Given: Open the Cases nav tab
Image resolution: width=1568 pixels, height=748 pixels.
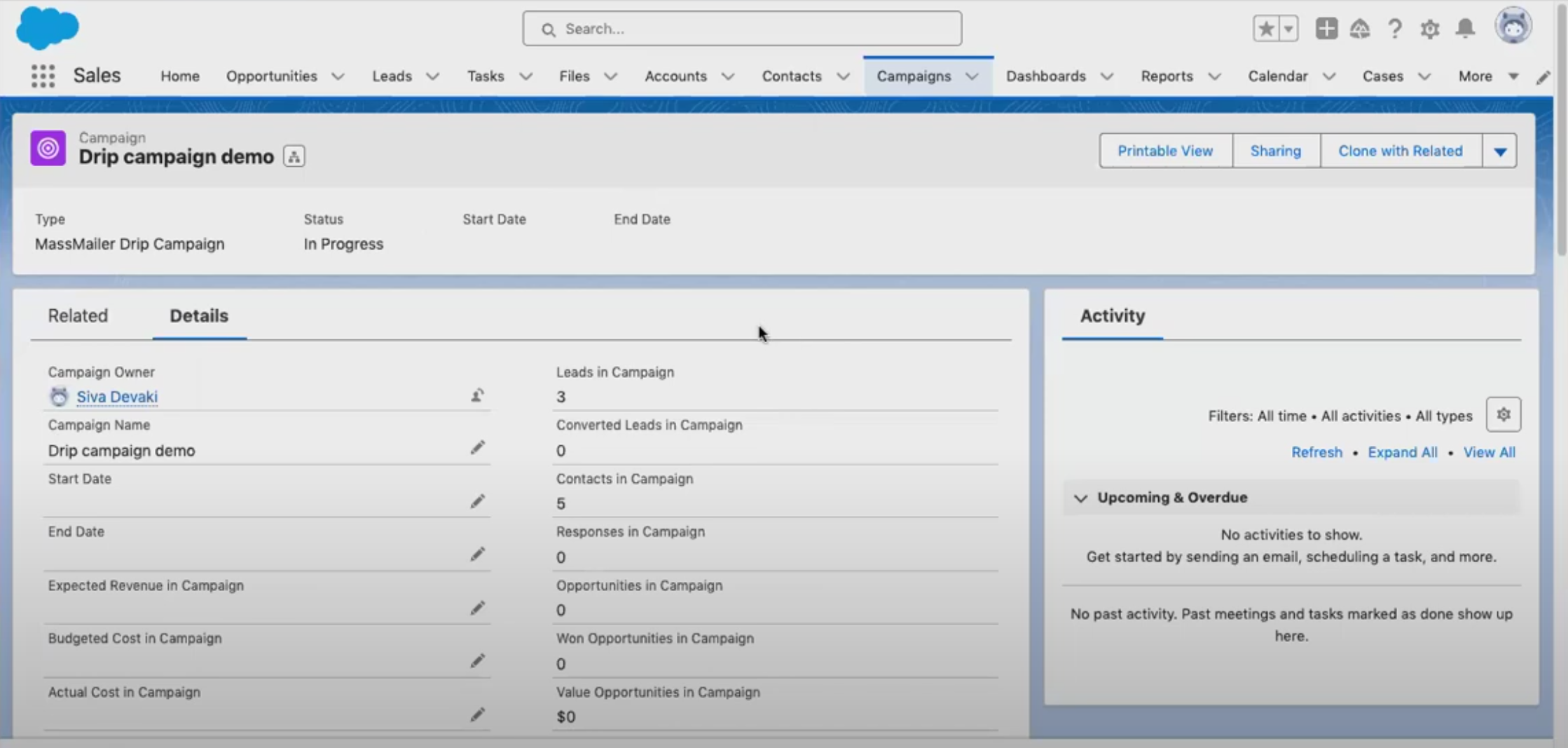Looking at the screenshot, I should click(x=1382, y=76).
